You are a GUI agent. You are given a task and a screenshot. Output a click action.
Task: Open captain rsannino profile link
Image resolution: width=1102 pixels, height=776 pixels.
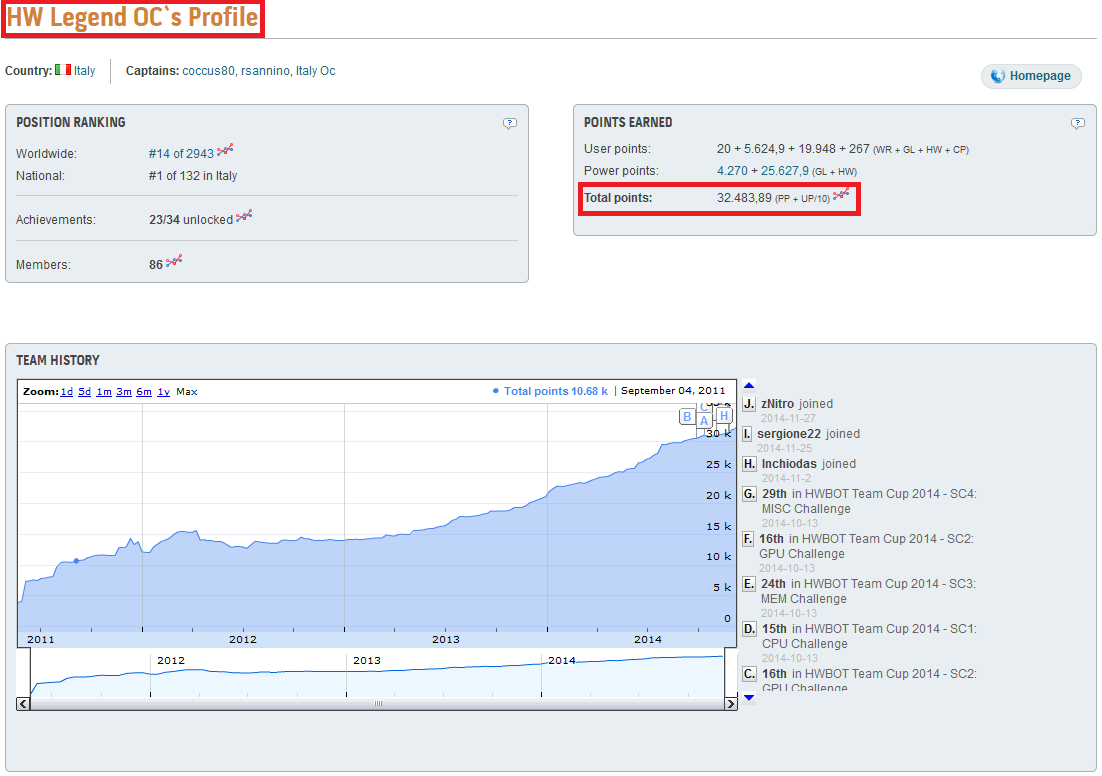point(265,71)
